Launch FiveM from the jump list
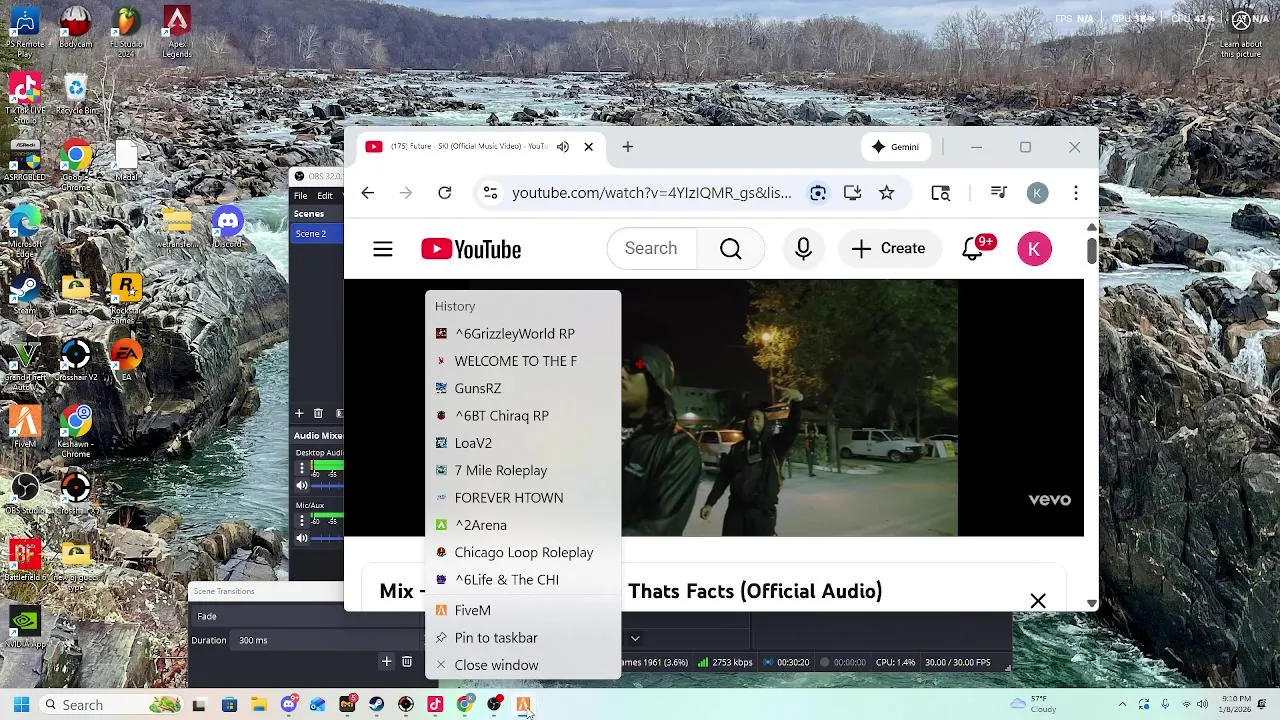The image size is (1280, 720). coord(522,610)
